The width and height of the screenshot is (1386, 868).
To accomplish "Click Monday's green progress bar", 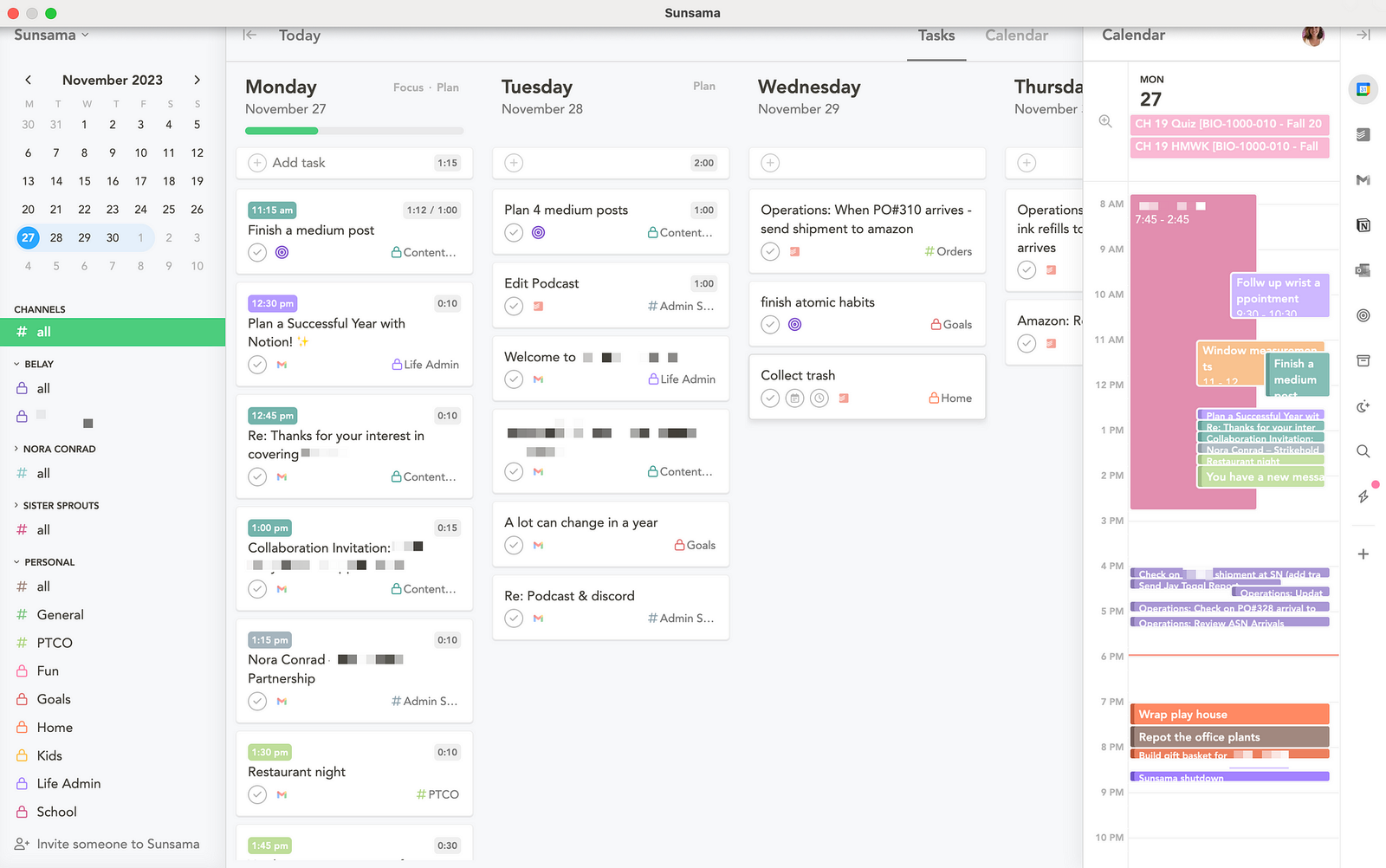I will (281, 131).
